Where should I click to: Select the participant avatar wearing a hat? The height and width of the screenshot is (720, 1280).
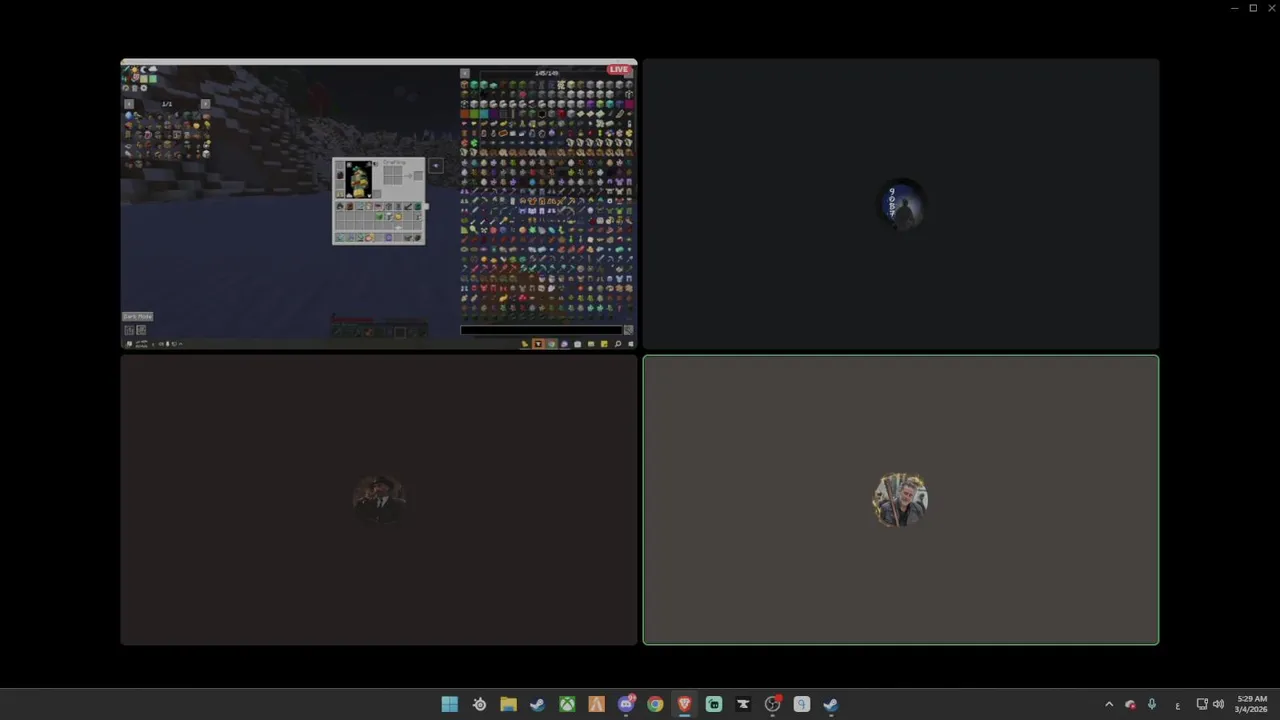coord(379,499)
